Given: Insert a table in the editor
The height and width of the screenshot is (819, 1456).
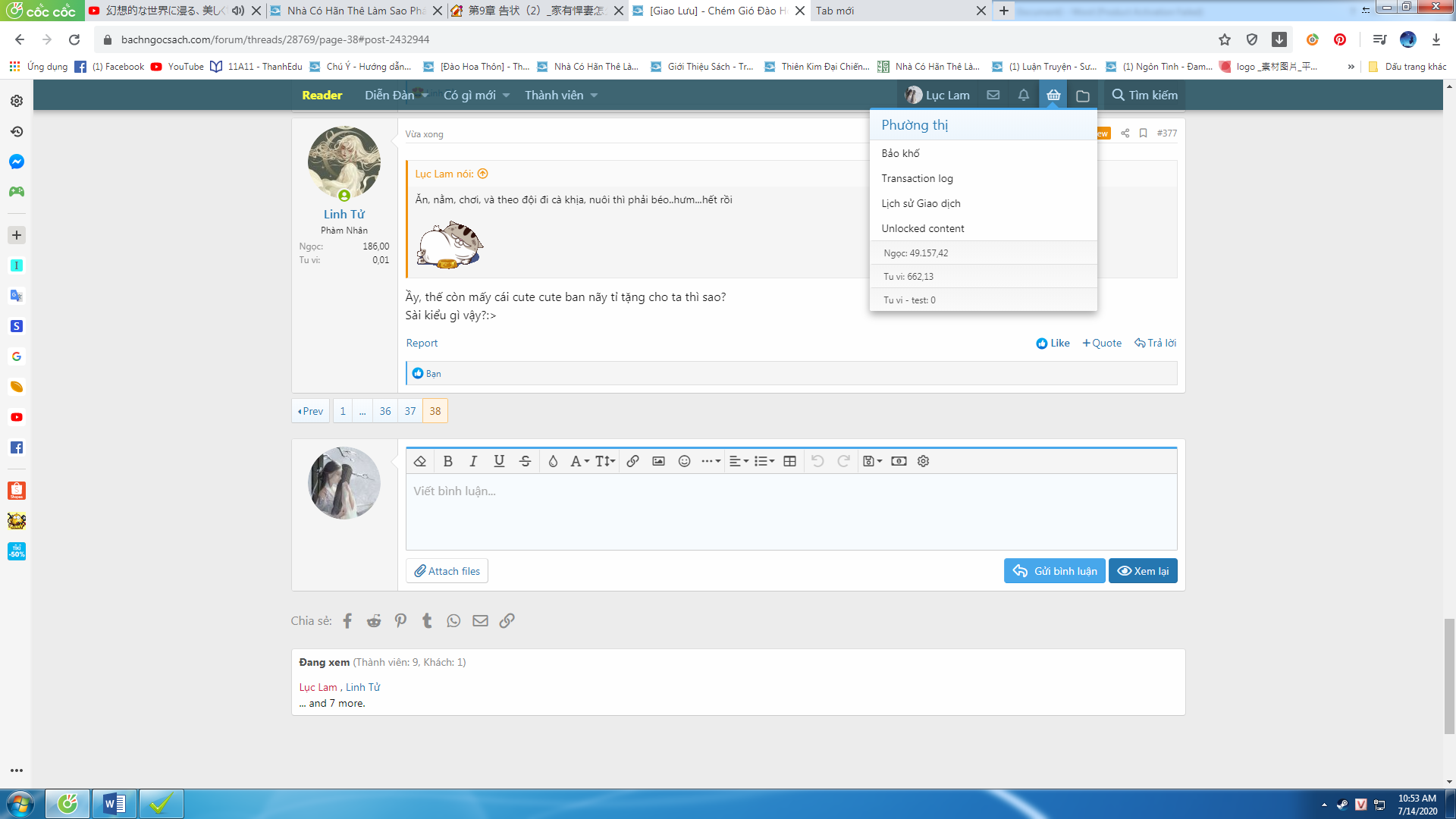Looking at the screenshot, I should coord(789,461).
